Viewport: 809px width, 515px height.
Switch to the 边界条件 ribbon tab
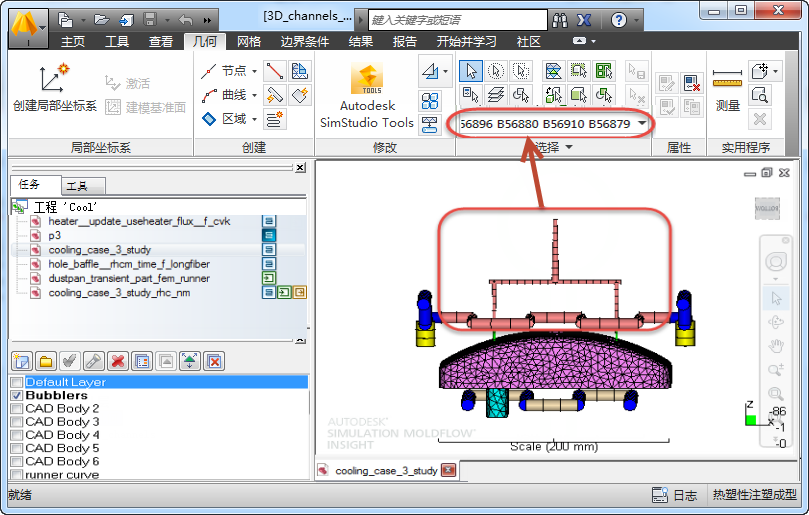pyautogui.click(x=304, y=41)
